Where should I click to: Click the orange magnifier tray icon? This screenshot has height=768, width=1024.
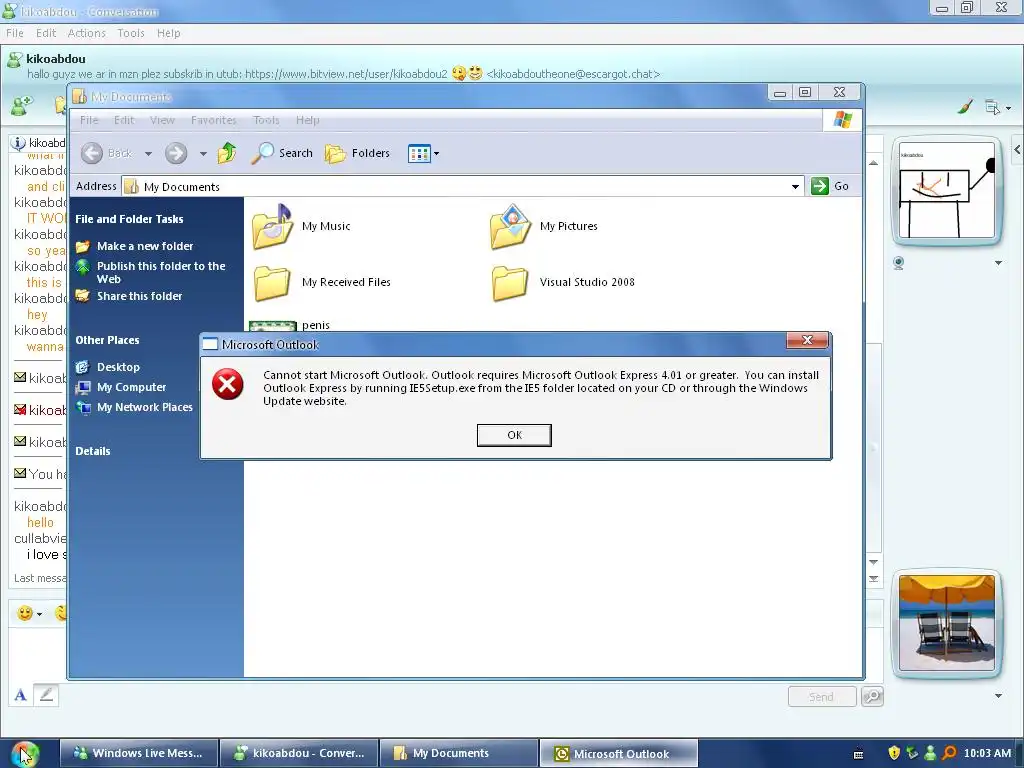point(948,753)
